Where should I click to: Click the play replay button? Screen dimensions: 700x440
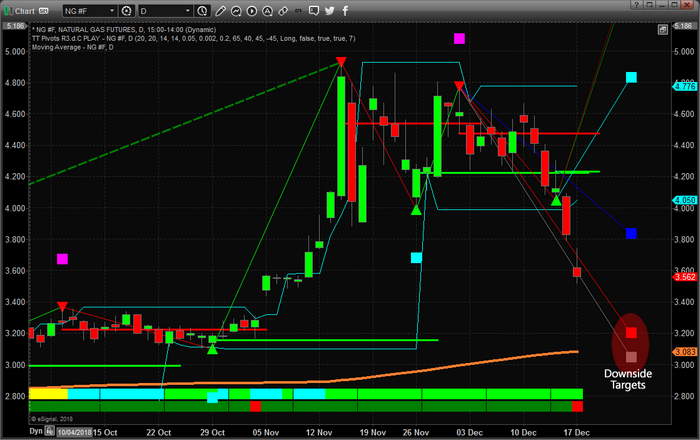pos(252,11)
